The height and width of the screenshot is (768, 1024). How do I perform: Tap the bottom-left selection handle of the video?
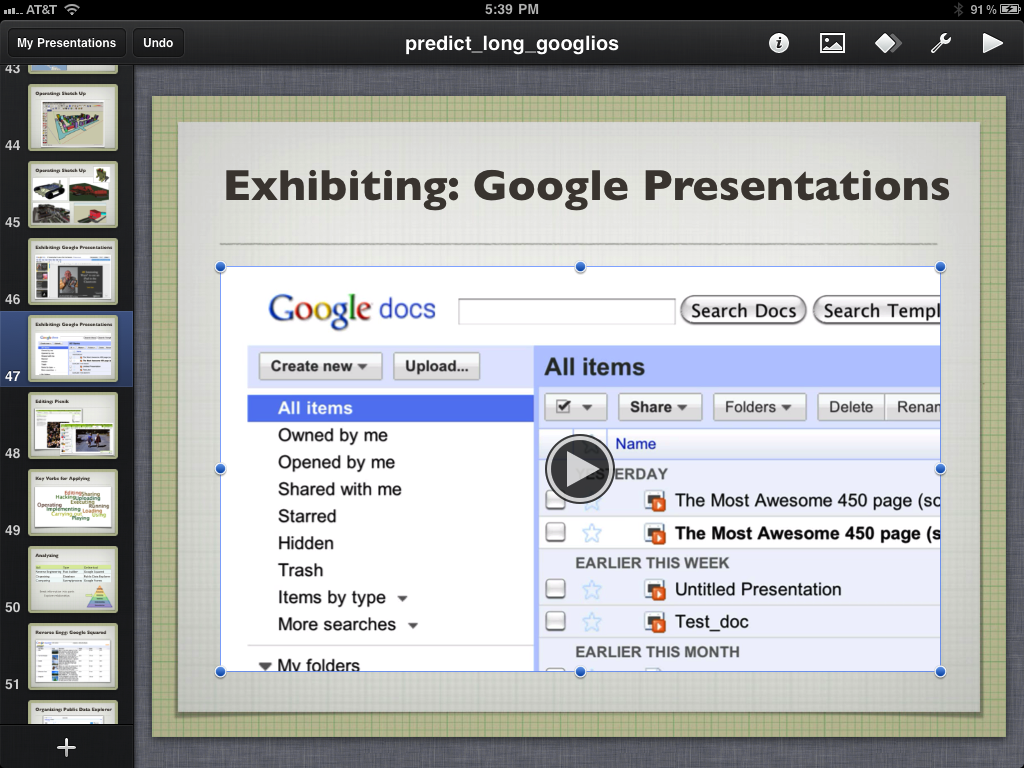tap(220, 671)
